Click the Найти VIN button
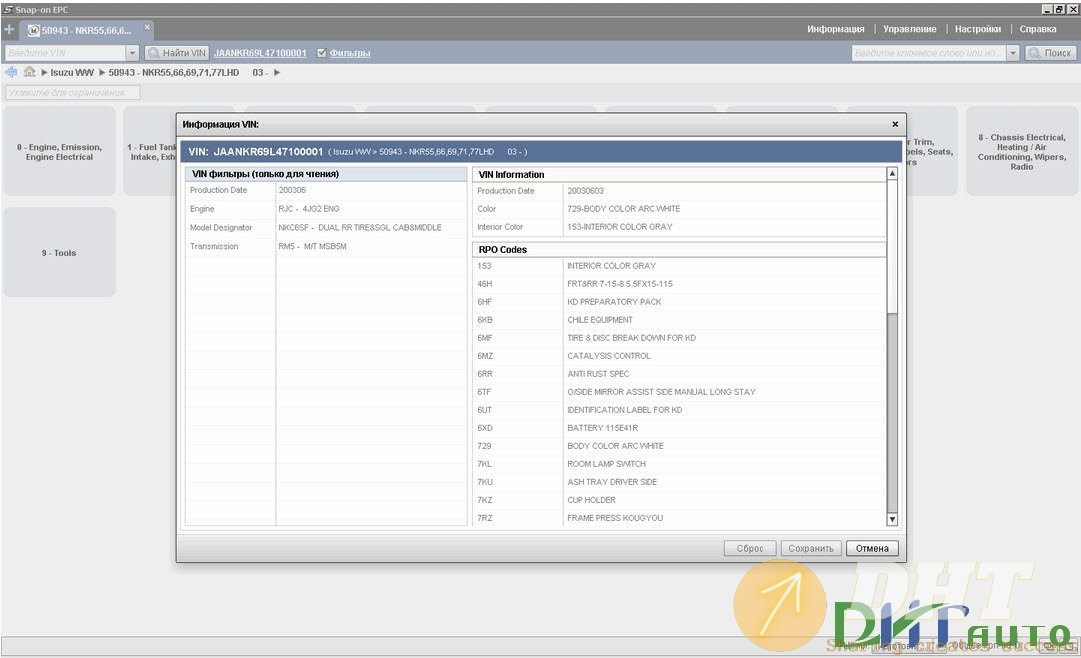1081x658 pixels. [x=176, y=53]
